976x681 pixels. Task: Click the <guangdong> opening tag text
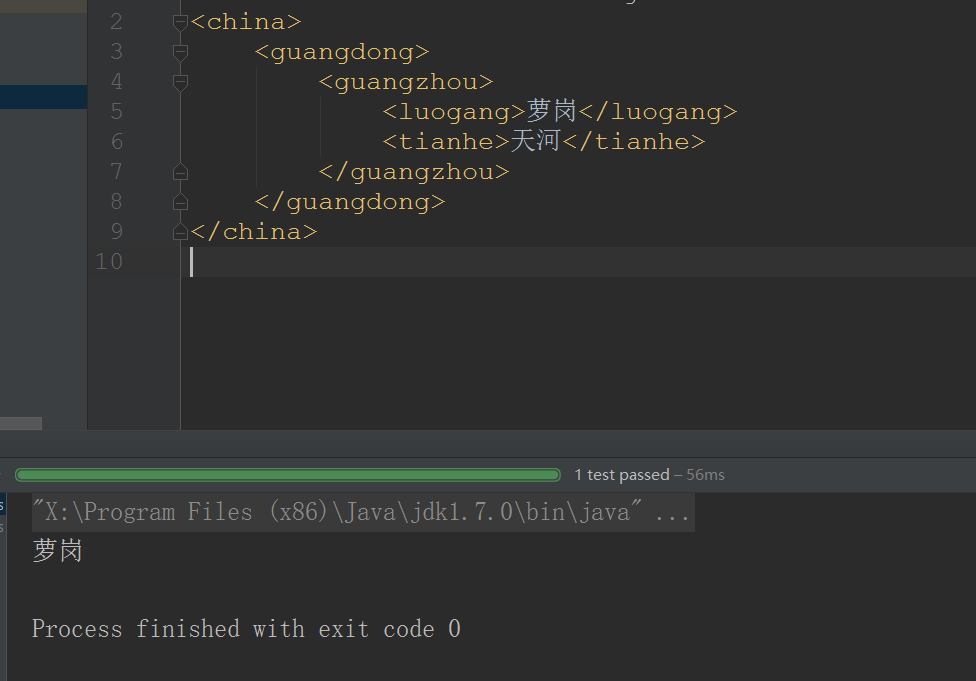tap(342, 52)
